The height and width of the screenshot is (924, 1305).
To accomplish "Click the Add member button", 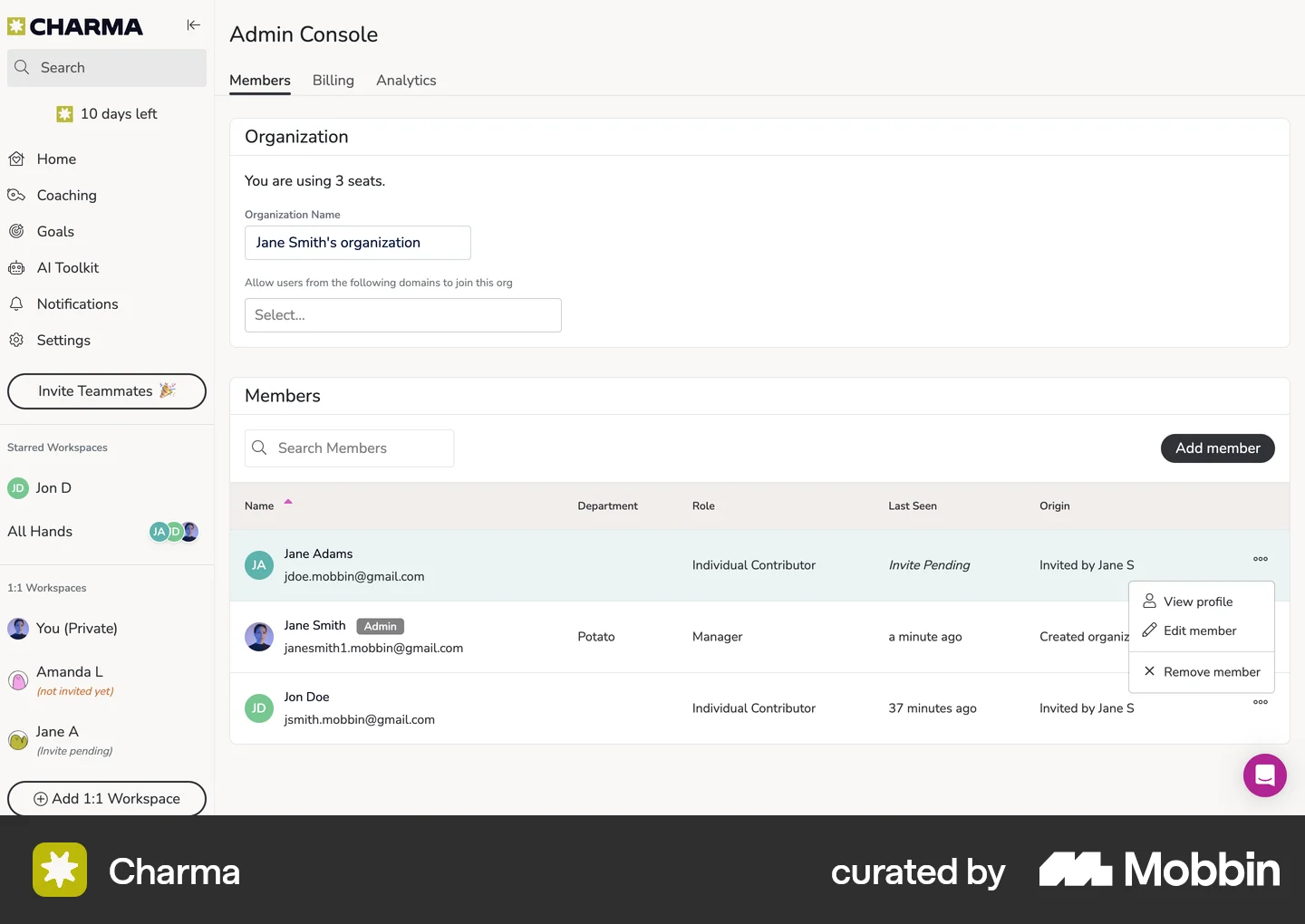I will (x=1218, y=448).
